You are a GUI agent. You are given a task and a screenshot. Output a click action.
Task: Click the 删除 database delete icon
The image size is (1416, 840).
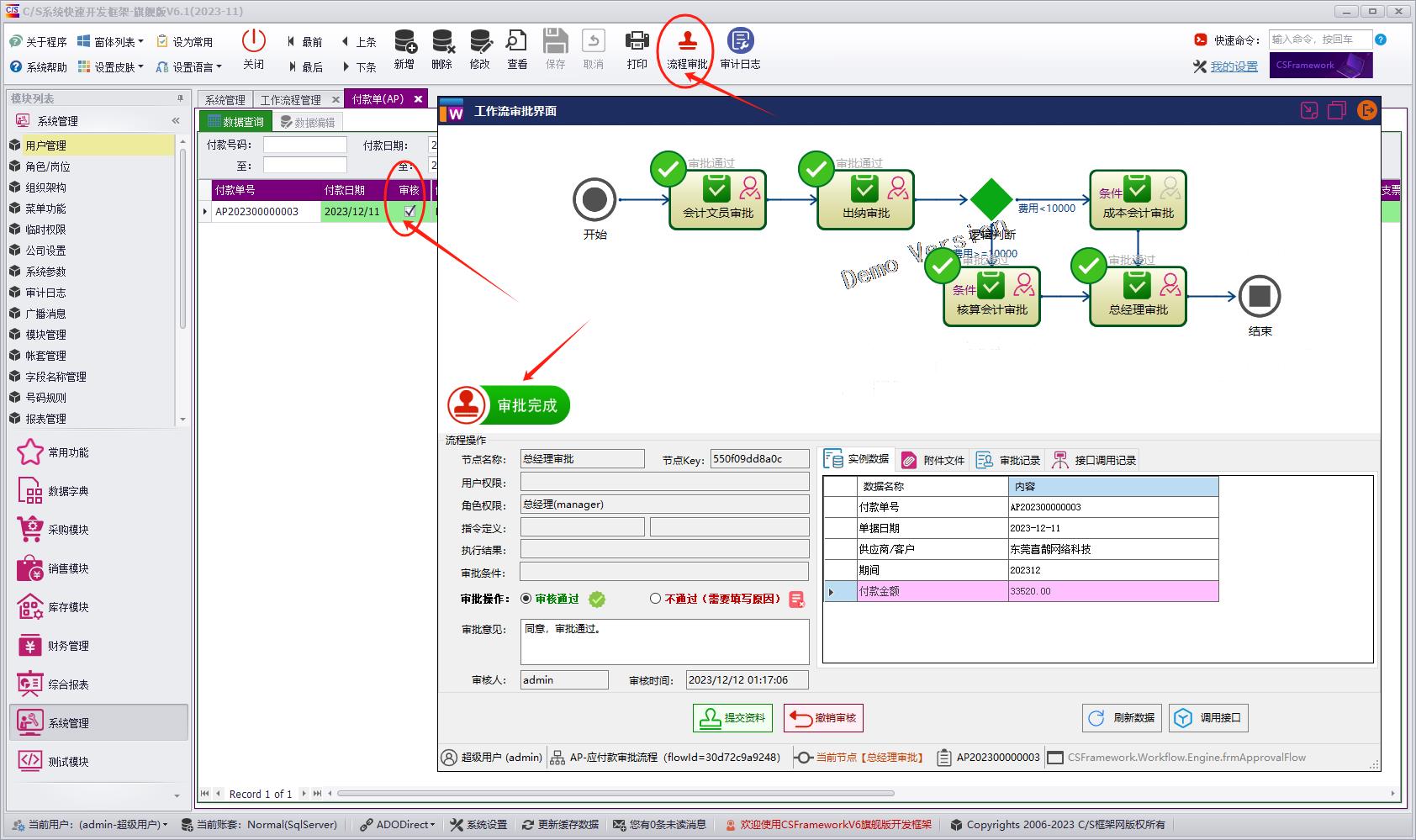click(x=441, y=41)
